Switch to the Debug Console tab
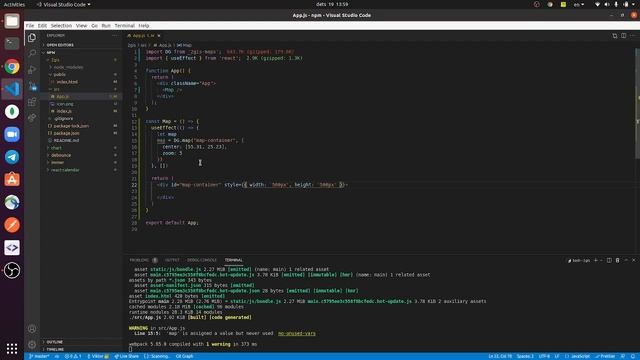 (202, 260)
